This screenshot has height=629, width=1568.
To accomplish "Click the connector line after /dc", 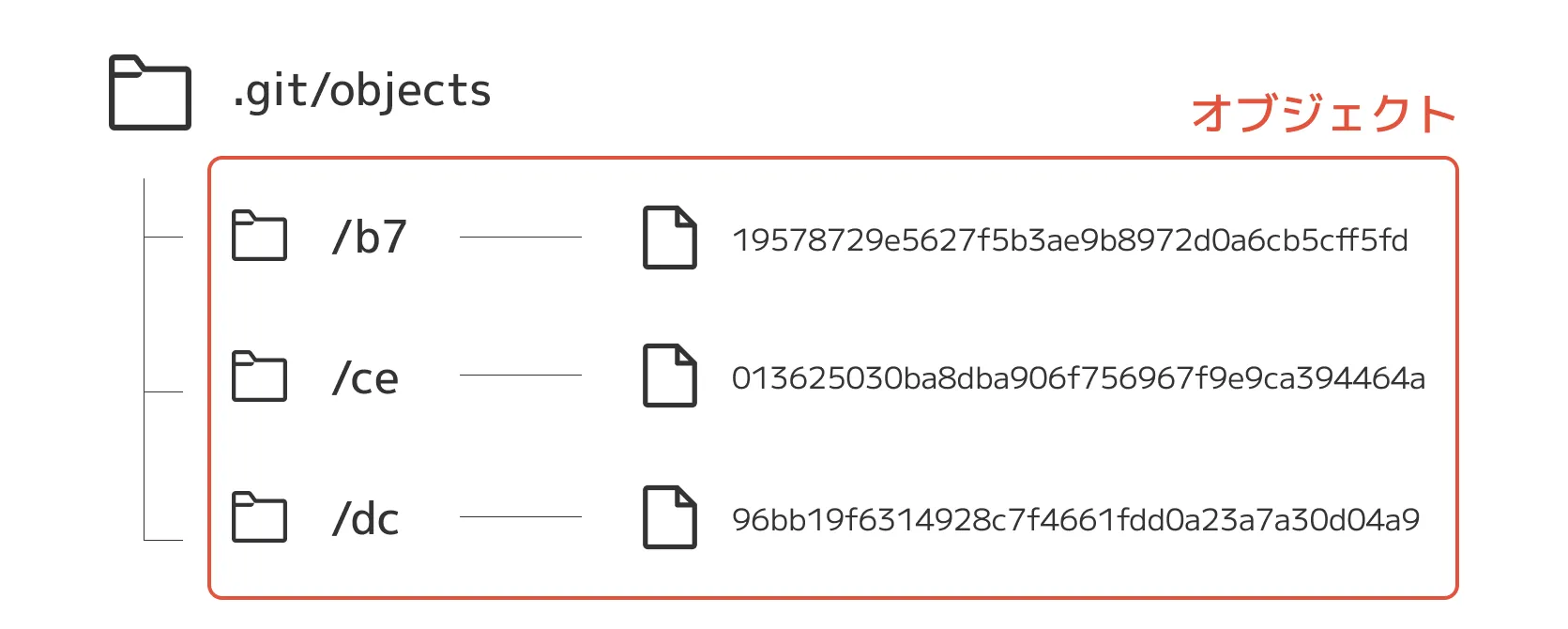I will tap(520, 517).
